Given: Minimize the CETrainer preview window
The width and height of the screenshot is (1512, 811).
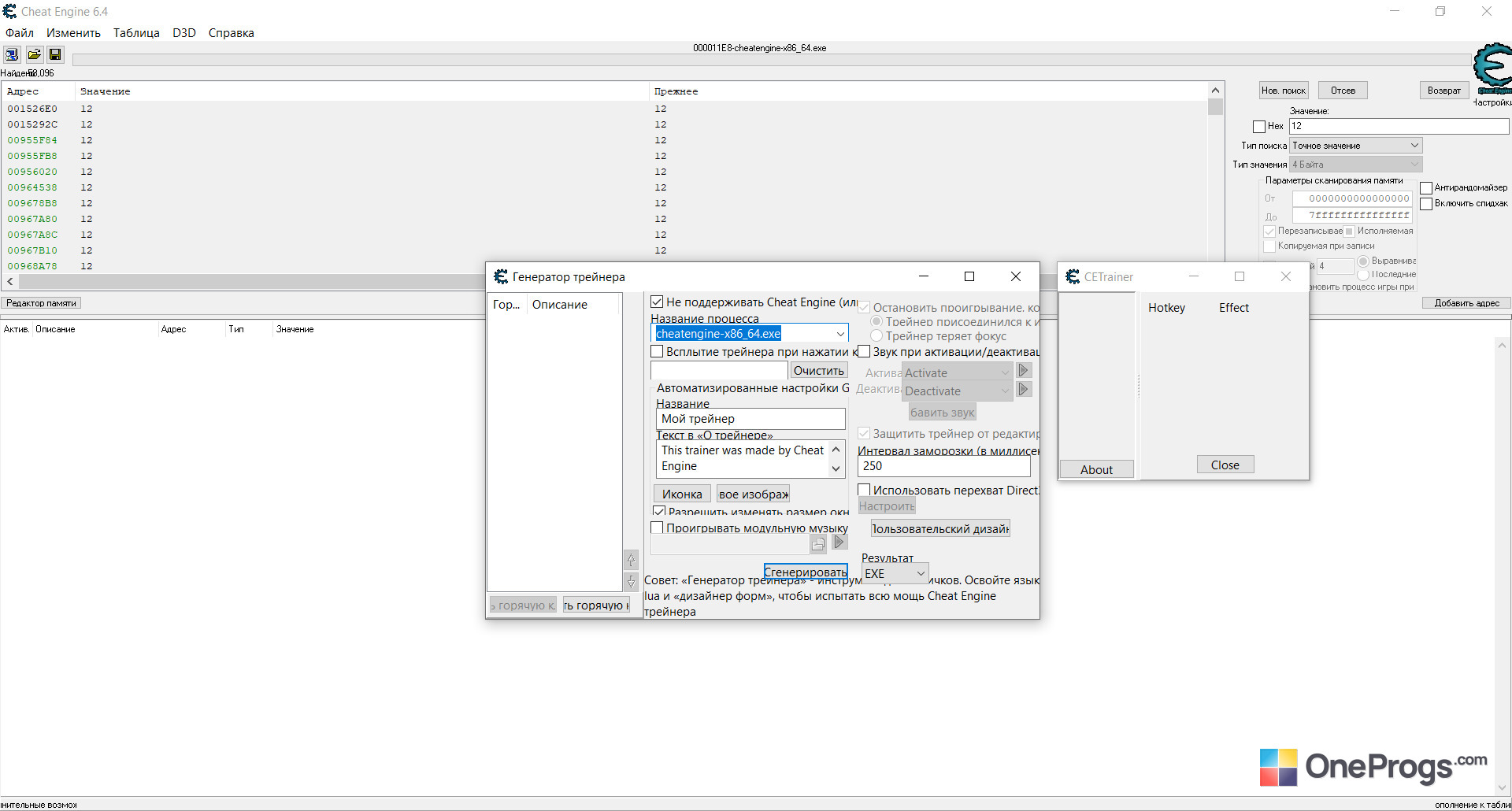Looking at the screenshot, I should pyautogui.click(x=1194, y=276).
